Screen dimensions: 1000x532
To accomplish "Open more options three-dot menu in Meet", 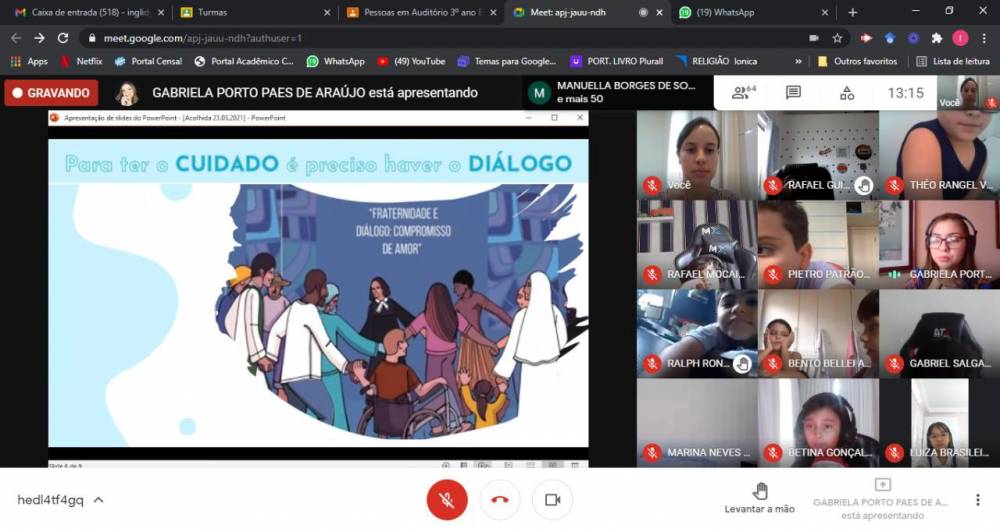I will click(977, 500).
